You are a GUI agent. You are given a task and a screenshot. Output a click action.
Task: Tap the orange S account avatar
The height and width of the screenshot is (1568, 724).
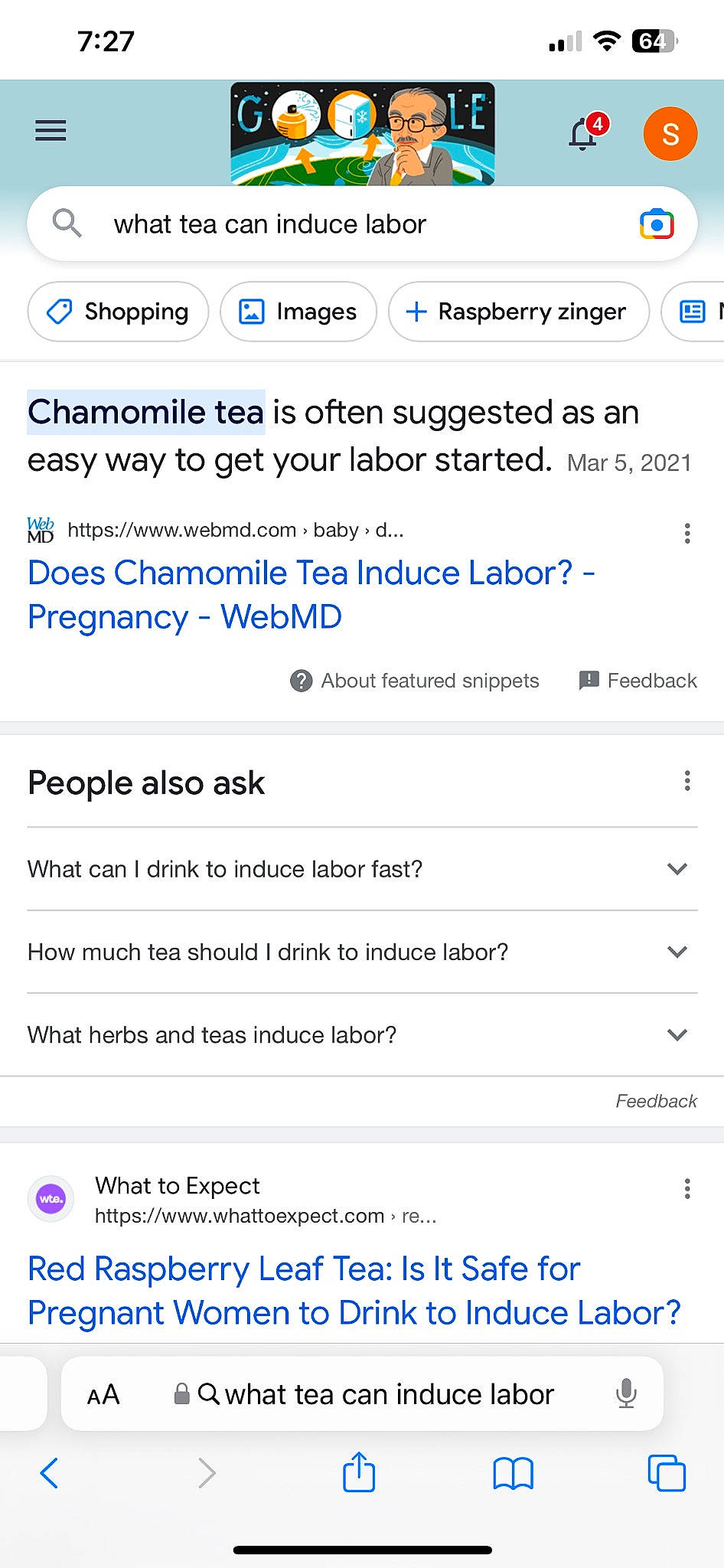tap(670, 134)
